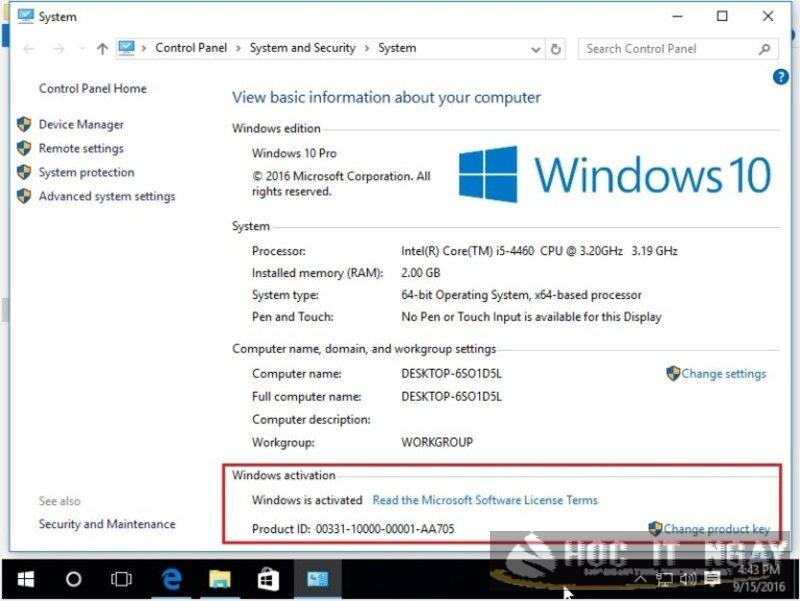Select the System taskbar button
Screen dimensions: 800x601
coord(317,580)
